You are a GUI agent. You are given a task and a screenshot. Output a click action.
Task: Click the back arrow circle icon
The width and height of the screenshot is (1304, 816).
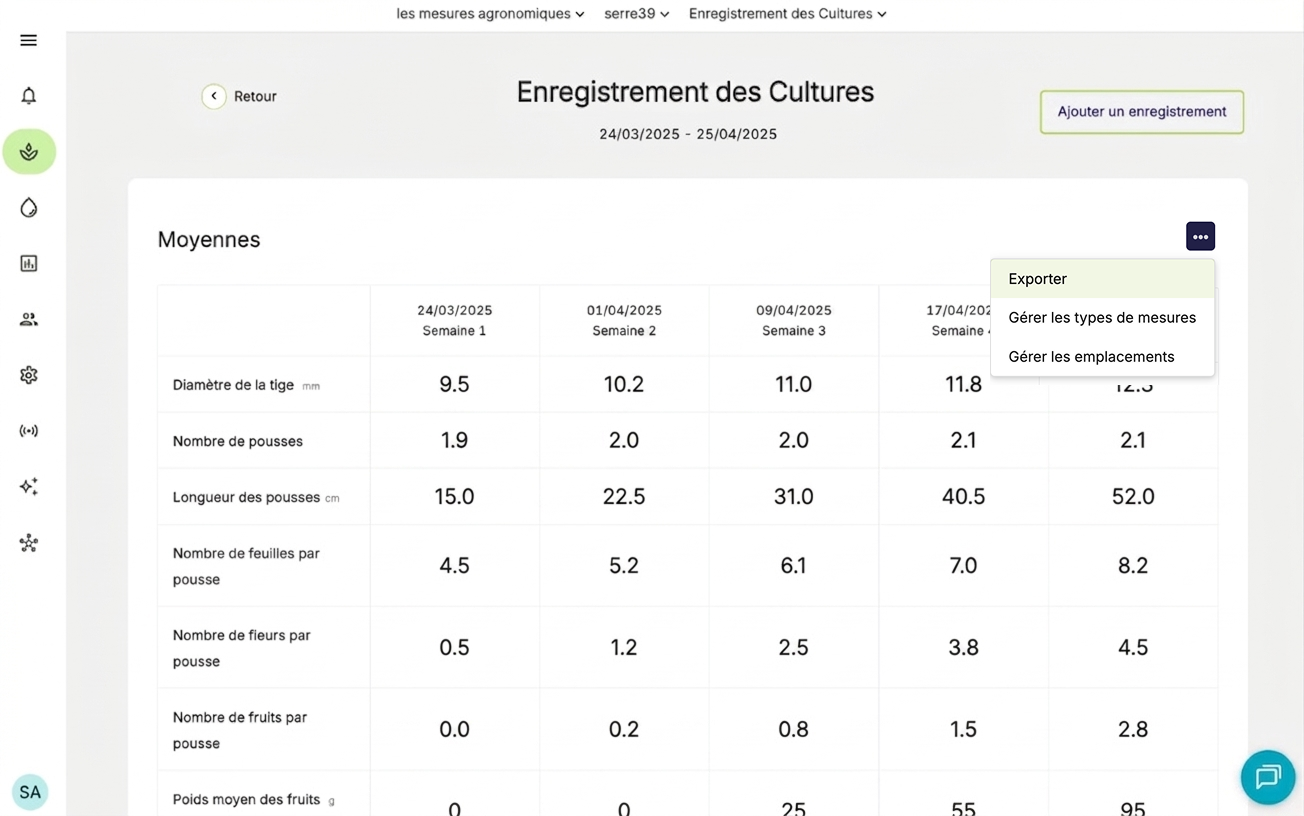213,96
